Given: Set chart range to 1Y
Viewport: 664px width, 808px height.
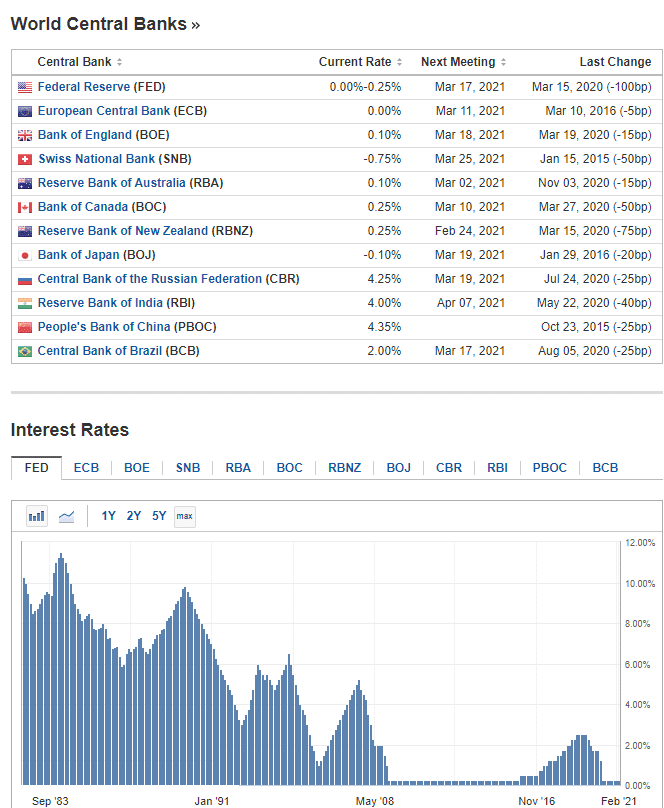Looking at the screenshot, I should (x=108, y=516).
